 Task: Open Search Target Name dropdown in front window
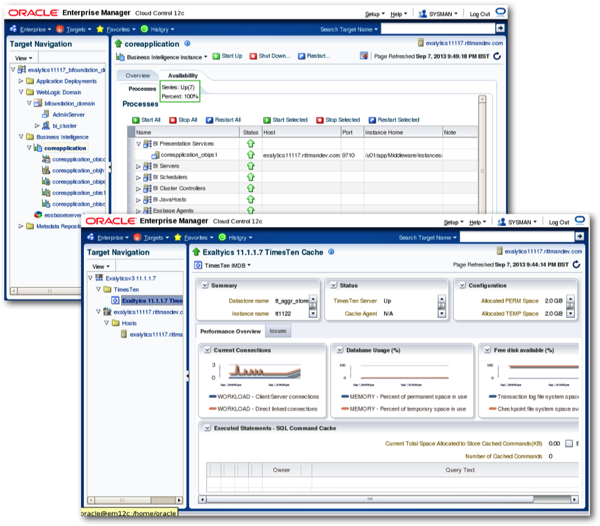[427, 238]
